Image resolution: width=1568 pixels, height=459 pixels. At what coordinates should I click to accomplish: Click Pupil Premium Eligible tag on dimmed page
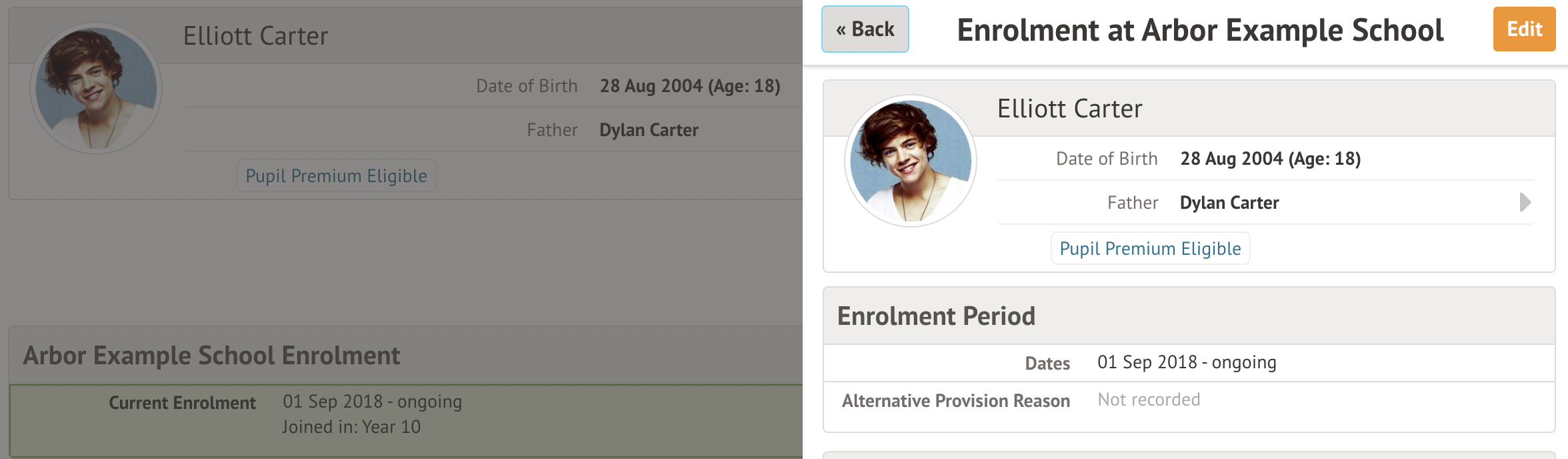coord(336,176)
